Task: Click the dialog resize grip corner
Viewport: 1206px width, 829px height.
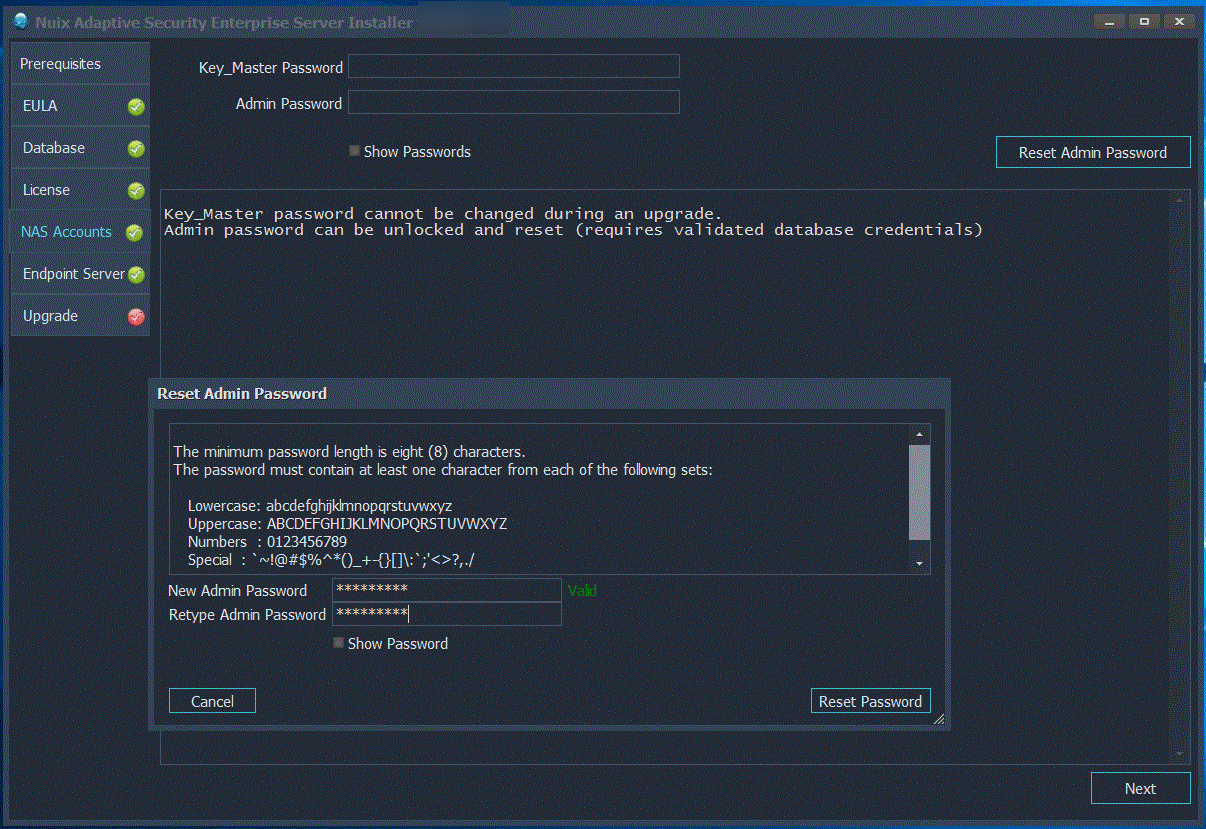Action: pos(938,718)
